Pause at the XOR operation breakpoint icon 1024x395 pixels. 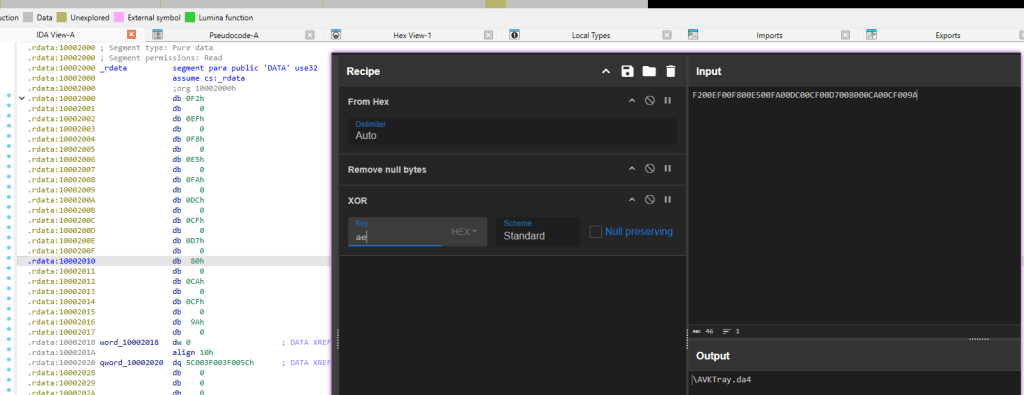667,199
